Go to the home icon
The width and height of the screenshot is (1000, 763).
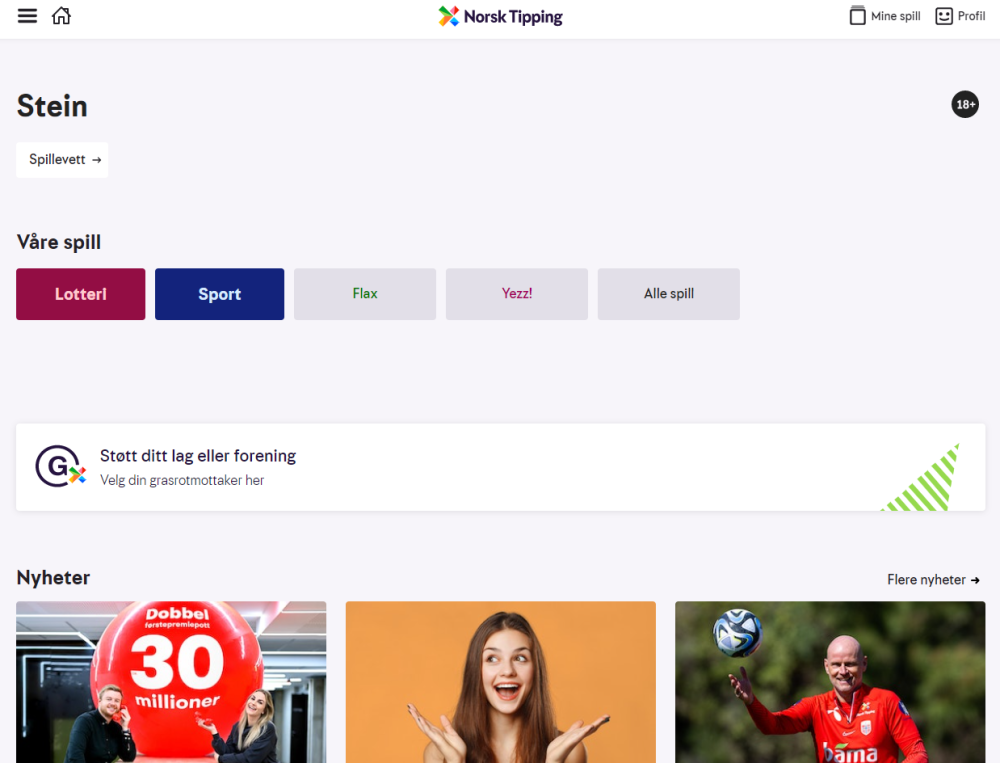61,15
